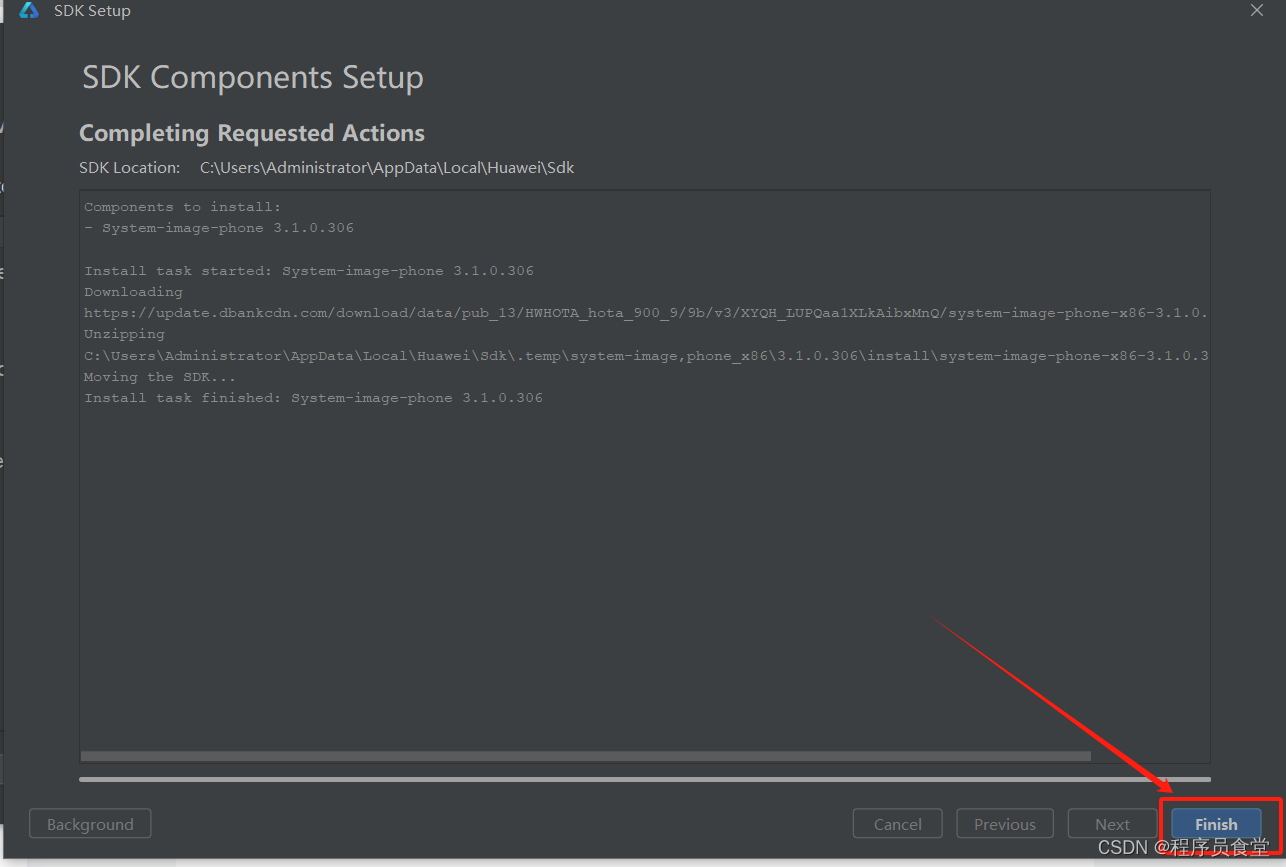
Task: Click the 'Downloading' log line
Action: tap(133, 292)
